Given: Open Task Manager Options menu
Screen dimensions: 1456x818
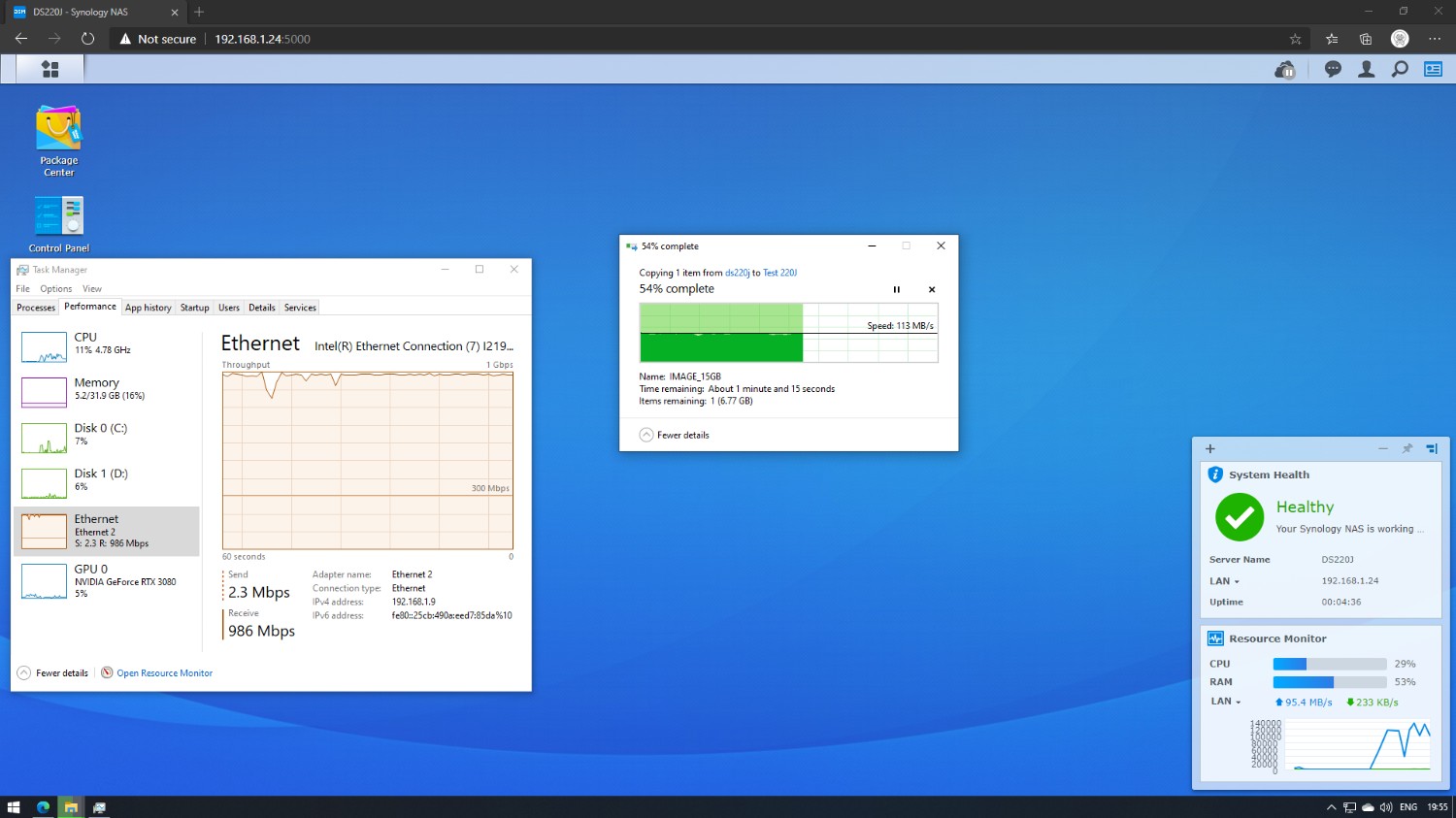Looking at the screenshot, I should click(x=56, y=289).
